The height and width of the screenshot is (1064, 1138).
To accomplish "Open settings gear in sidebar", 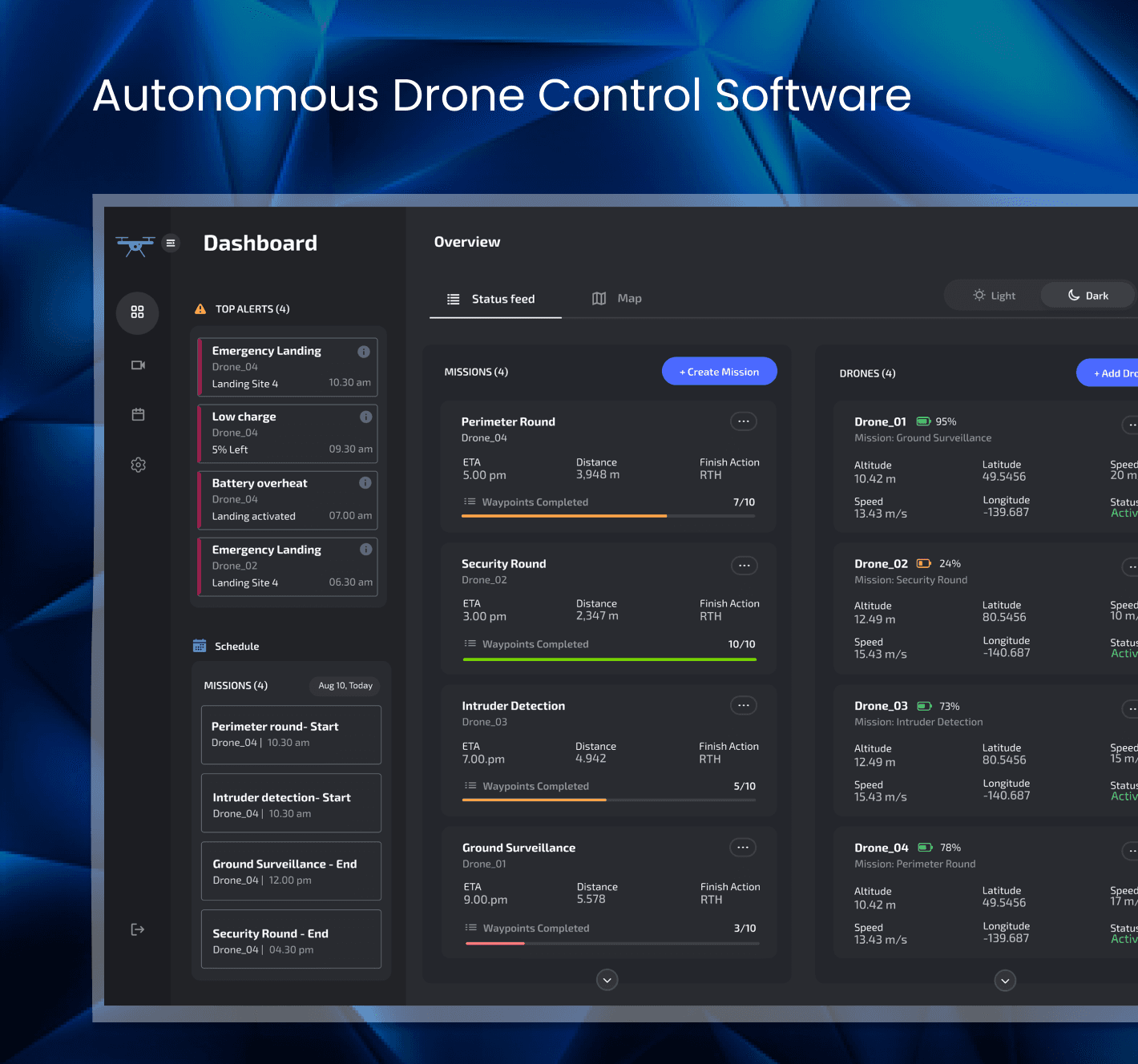I will pos(138,465).
